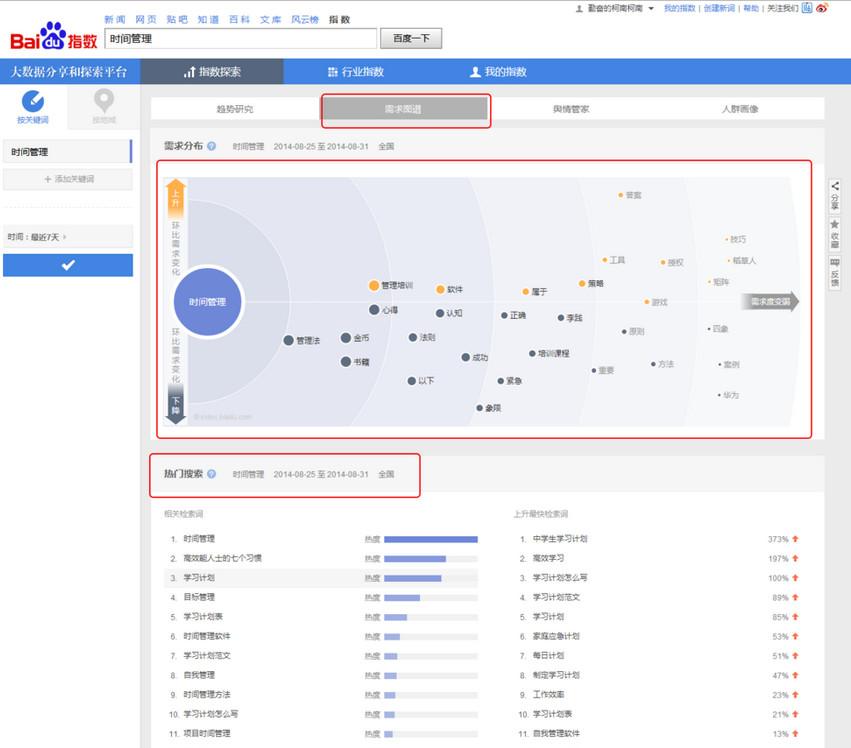Switch to the 人群画像 tab
Screen dimensions: 851x748
pyautogui.click(x=740, y=109)
